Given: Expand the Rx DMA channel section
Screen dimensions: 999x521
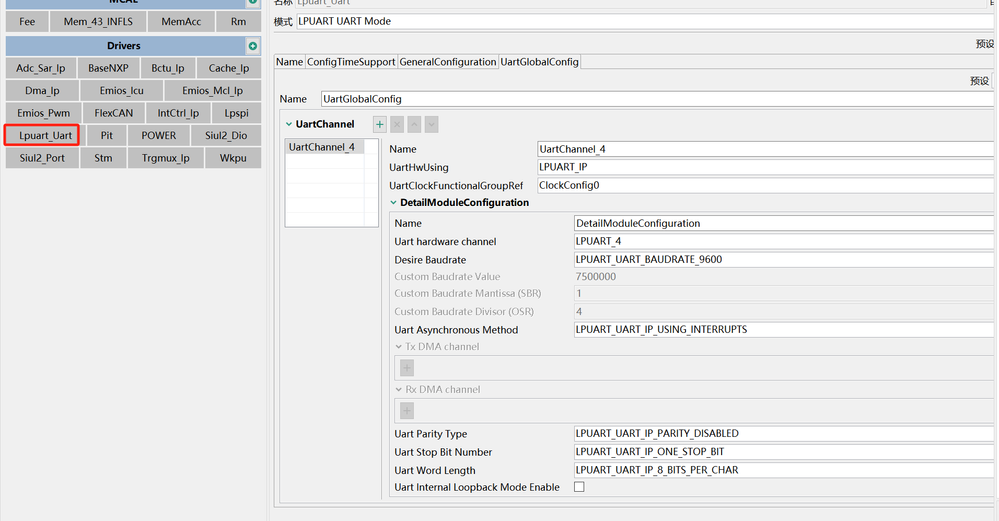Looking at the screenshot, I should pyautogui.click(x=399, y=390).
